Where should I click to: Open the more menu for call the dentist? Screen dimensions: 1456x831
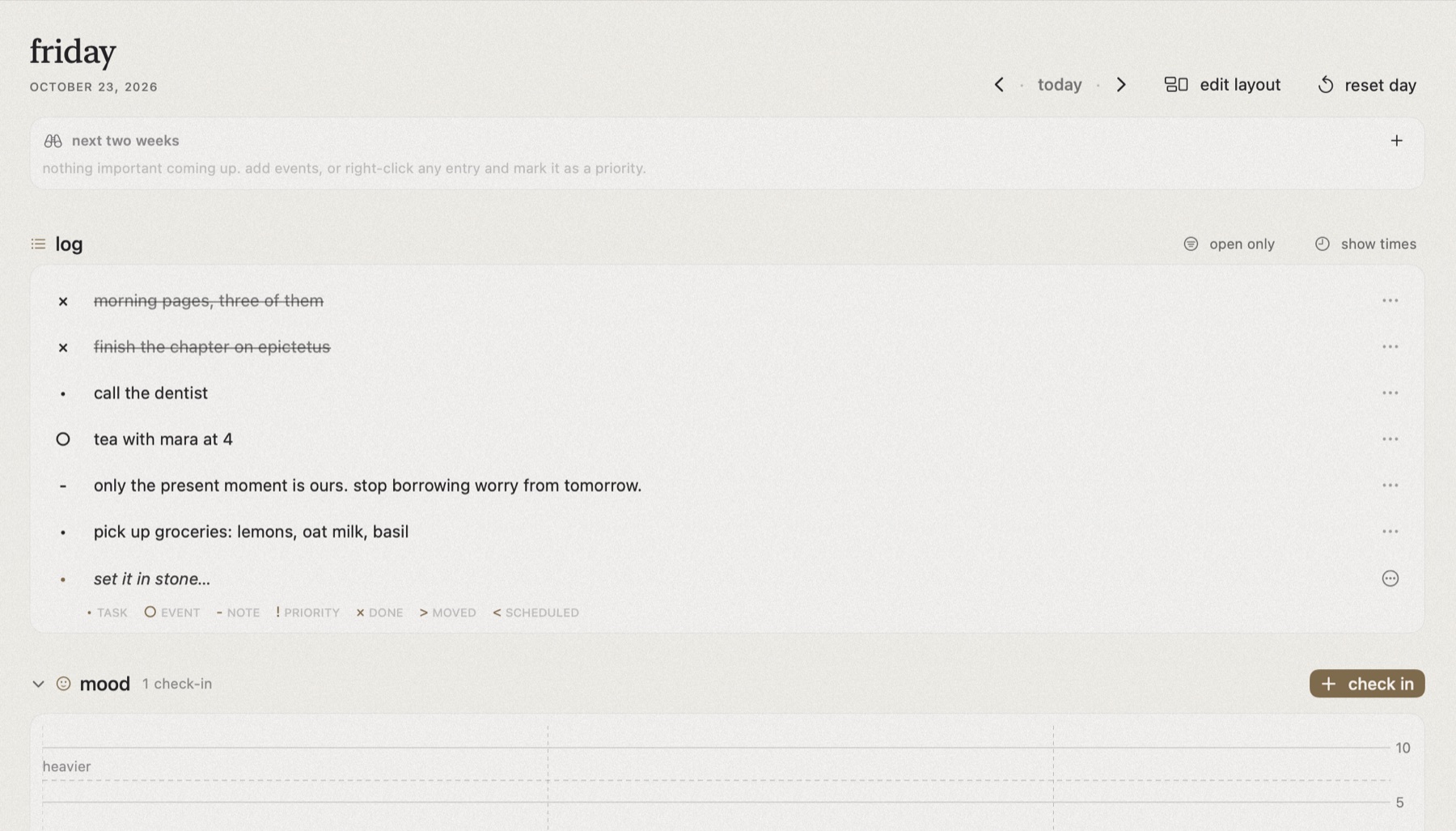1390,393
